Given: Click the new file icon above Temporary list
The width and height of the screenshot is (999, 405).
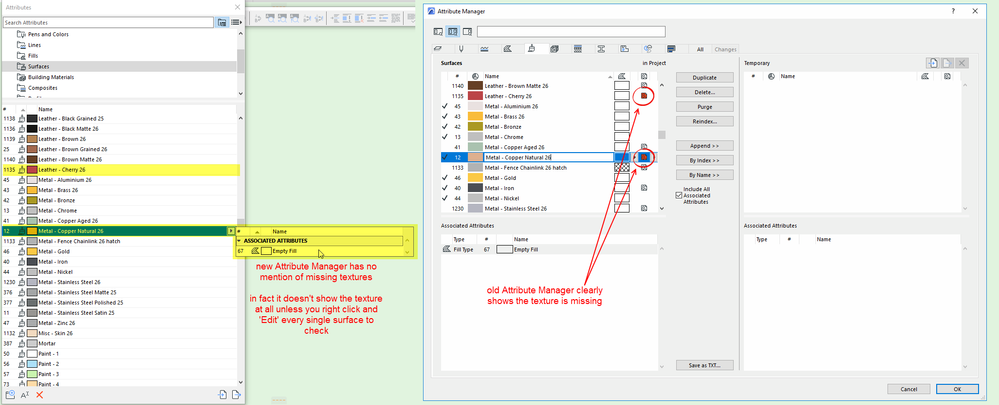Looking at the screenshot, I should [931, 63].
